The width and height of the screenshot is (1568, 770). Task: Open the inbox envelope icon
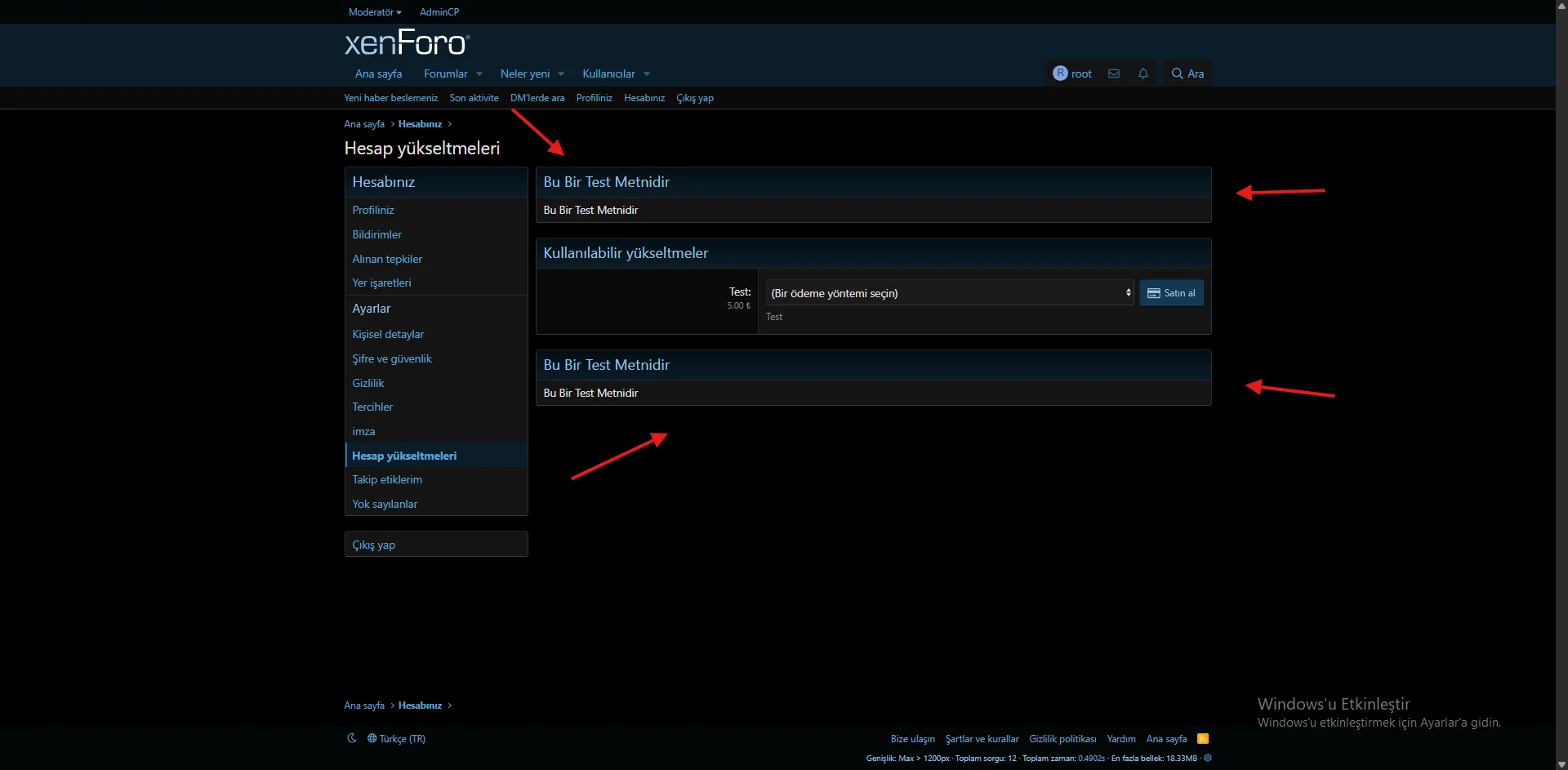1113,73
